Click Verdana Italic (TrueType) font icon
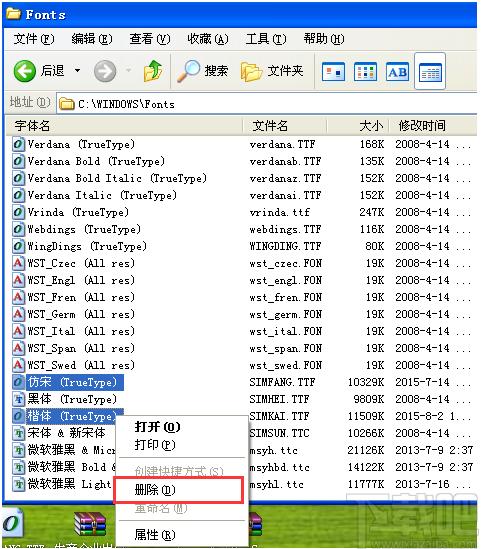Screen dimensions: 481x549 [x=18, y=195]
